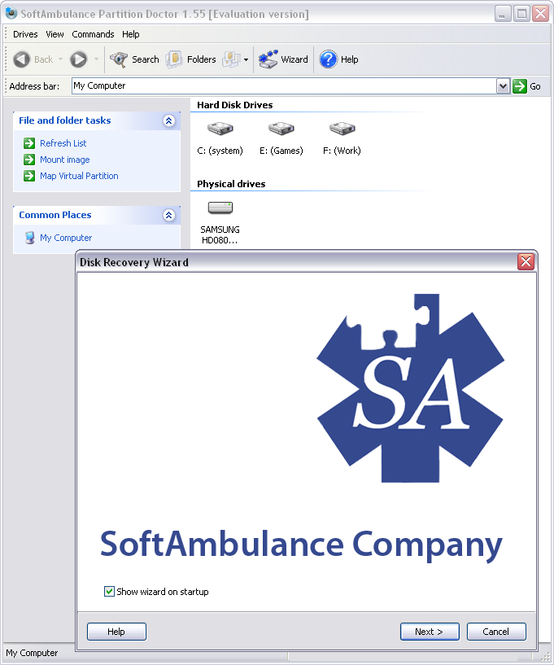
Task: Select the SAMSUNG HD080 physical drive
Action: point(220,222)
